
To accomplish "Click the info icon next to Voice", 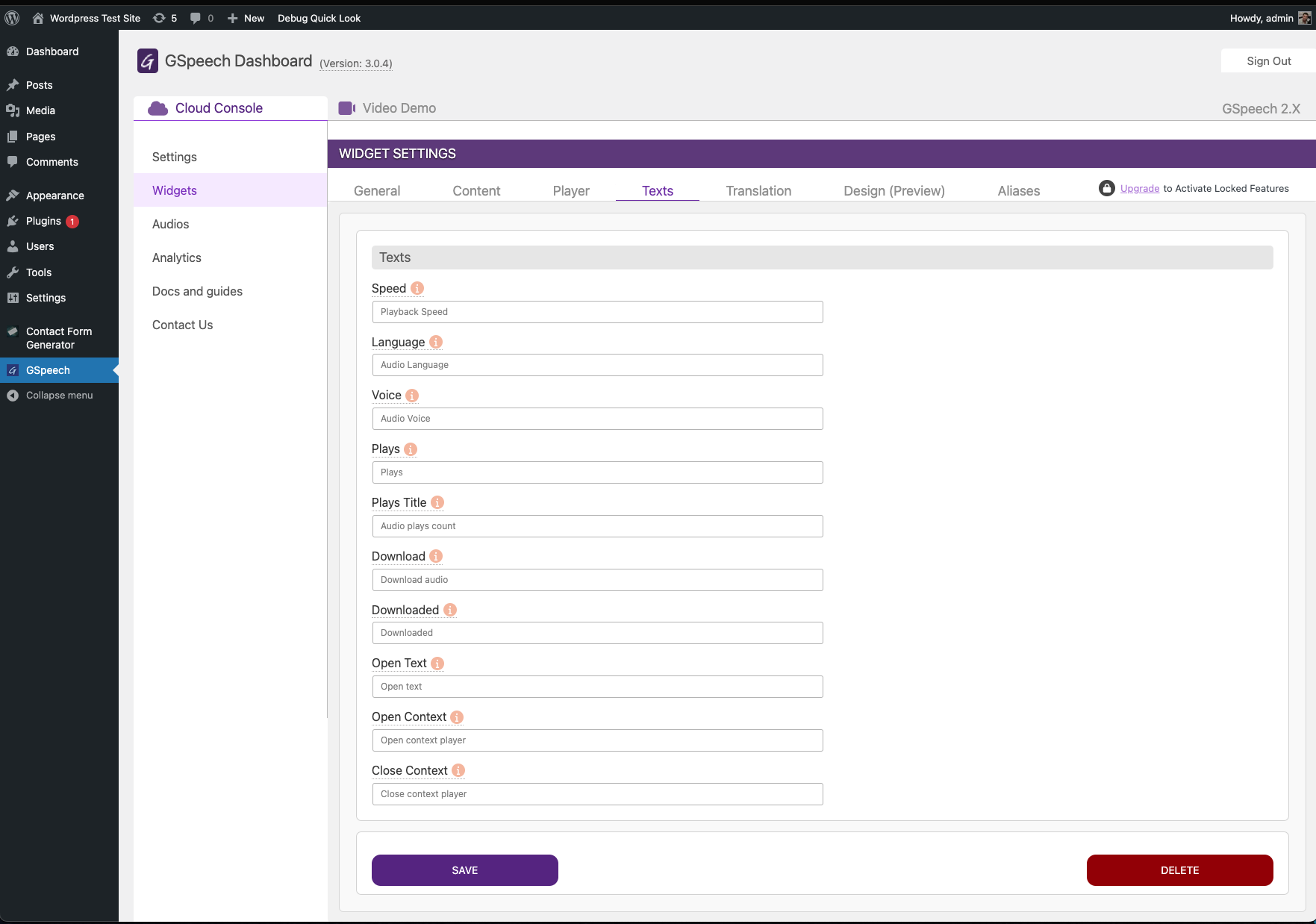I will point(412,396).
